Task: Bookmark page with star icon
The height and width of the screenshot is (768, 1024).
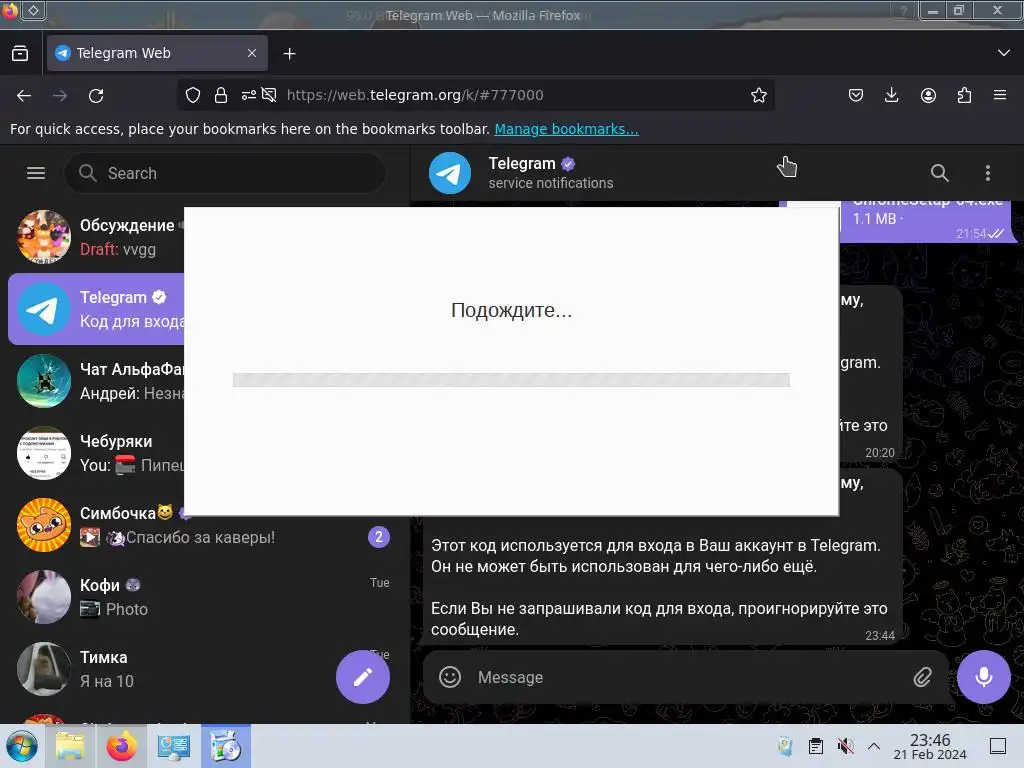Action: (758, 95)
